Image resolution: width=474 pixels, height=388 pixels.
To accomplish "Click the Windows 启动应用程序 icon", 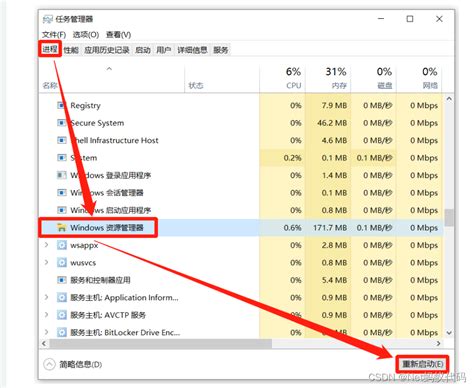I will tap(61, 210).
